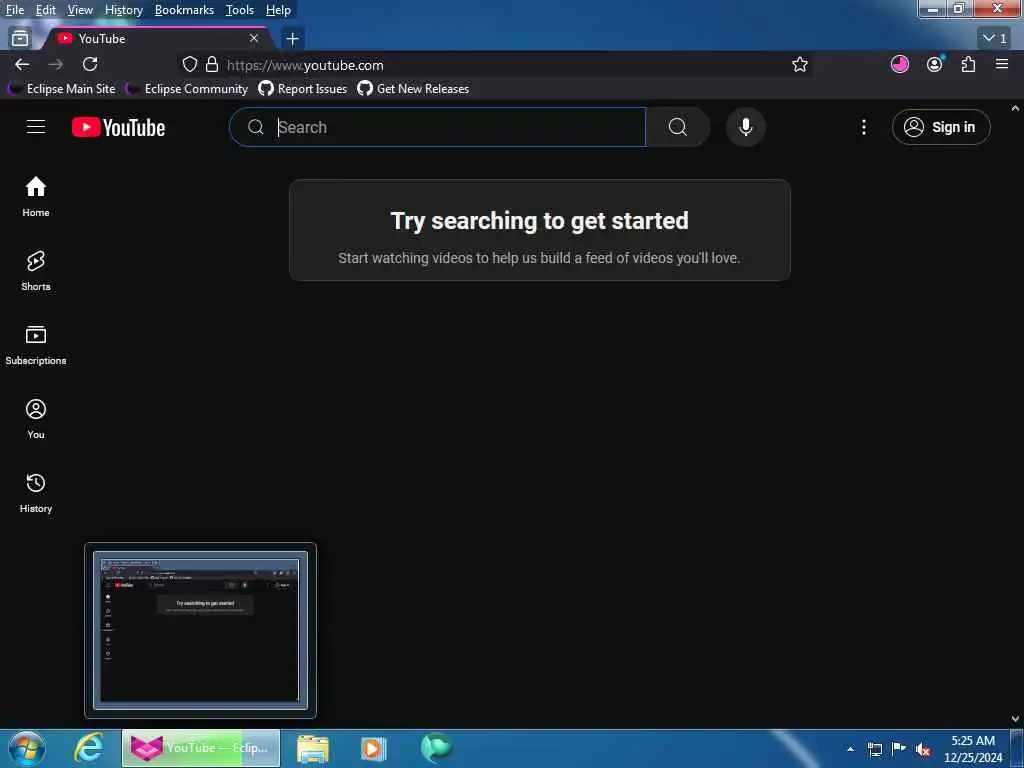Click the Action Center flag icon
The width and height of the screenshot is (1024, 768).
(899, 749)
